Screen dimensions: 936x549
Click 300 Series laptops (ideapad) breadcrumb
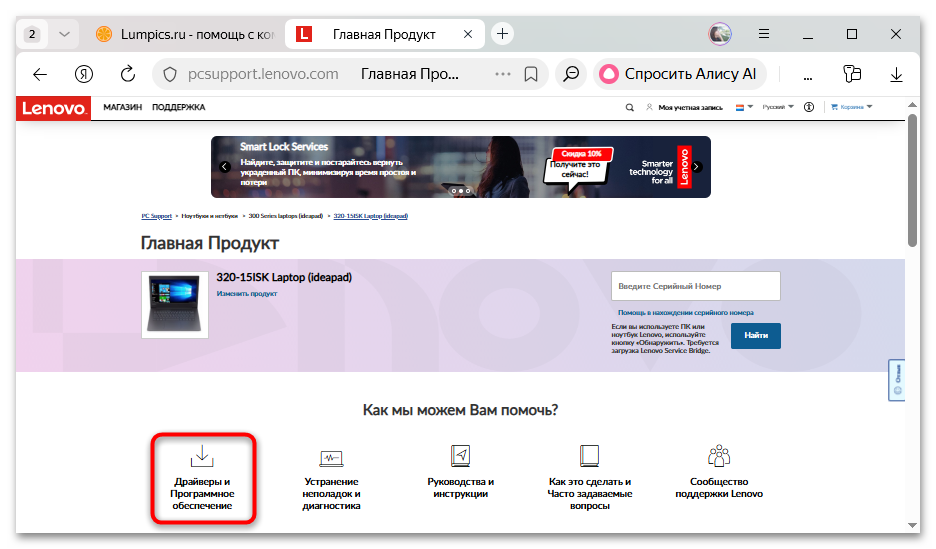[285, 216]
